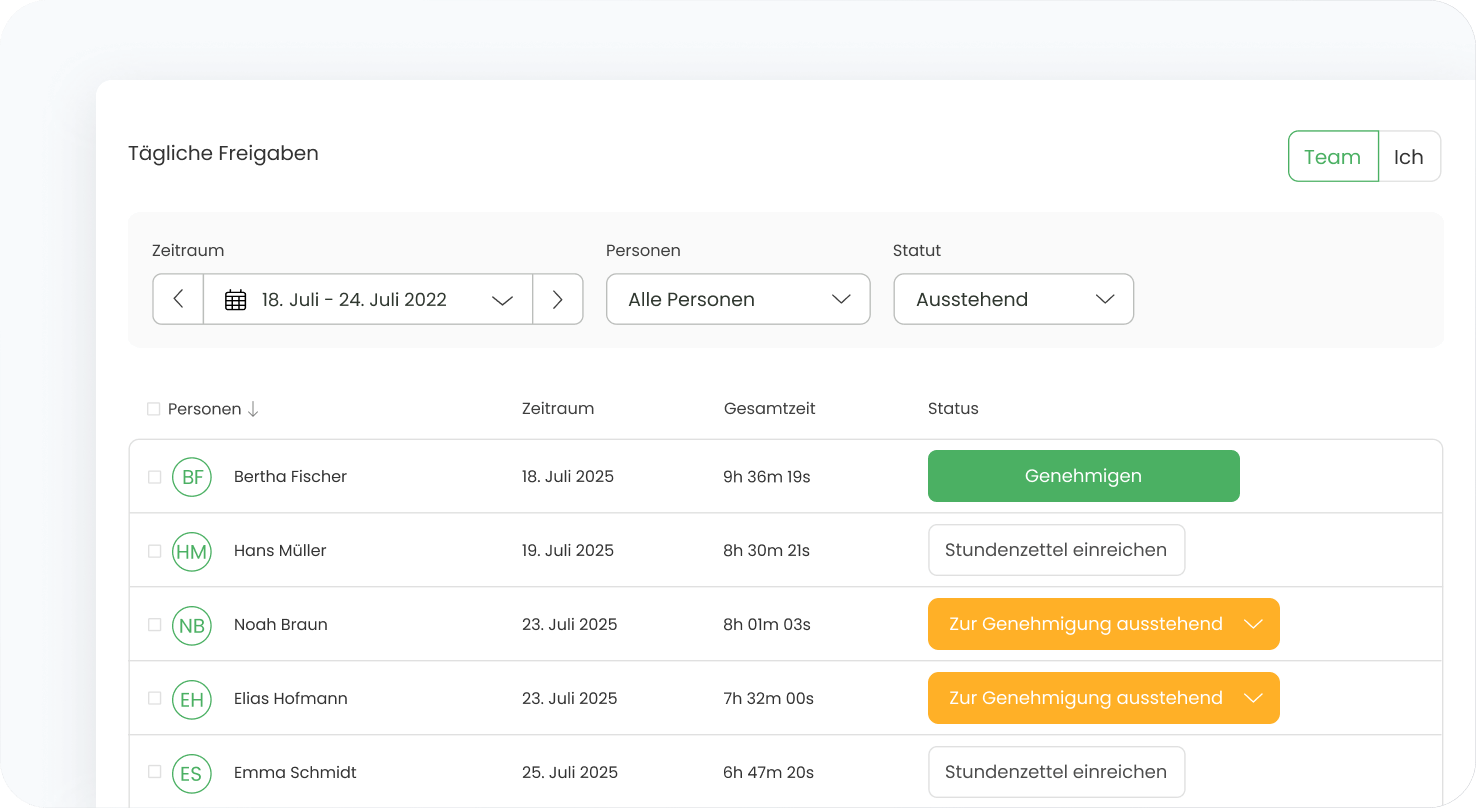Image resolution: width=1476 pixels, height=808 pixels.
Task: Click Elias Hofmann's EH avatar
Action: 192,699
